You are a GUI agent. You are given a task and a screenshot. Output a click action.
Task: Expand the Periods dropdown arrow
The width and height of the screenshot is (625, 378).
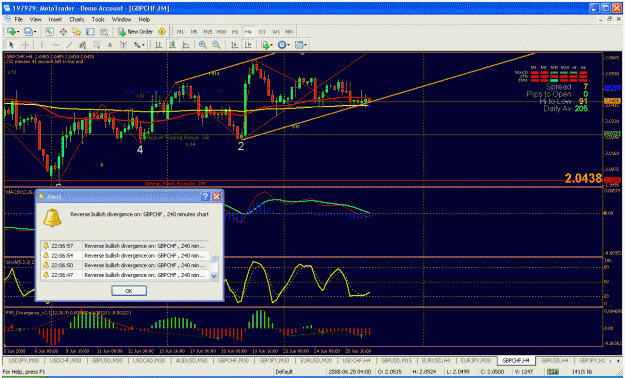point(289,45)
